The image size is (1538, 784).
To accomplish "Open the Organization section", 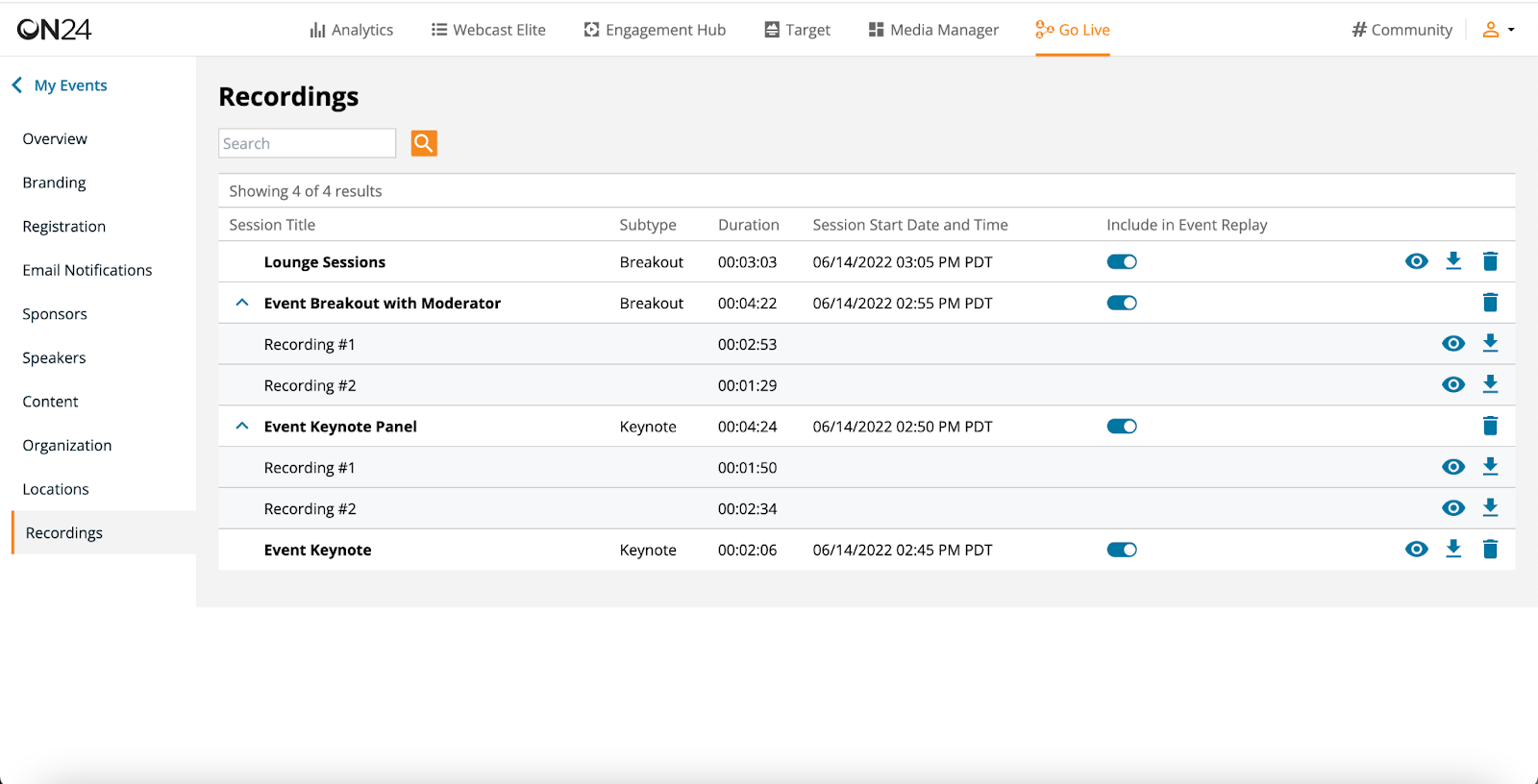I will [67, 446].
